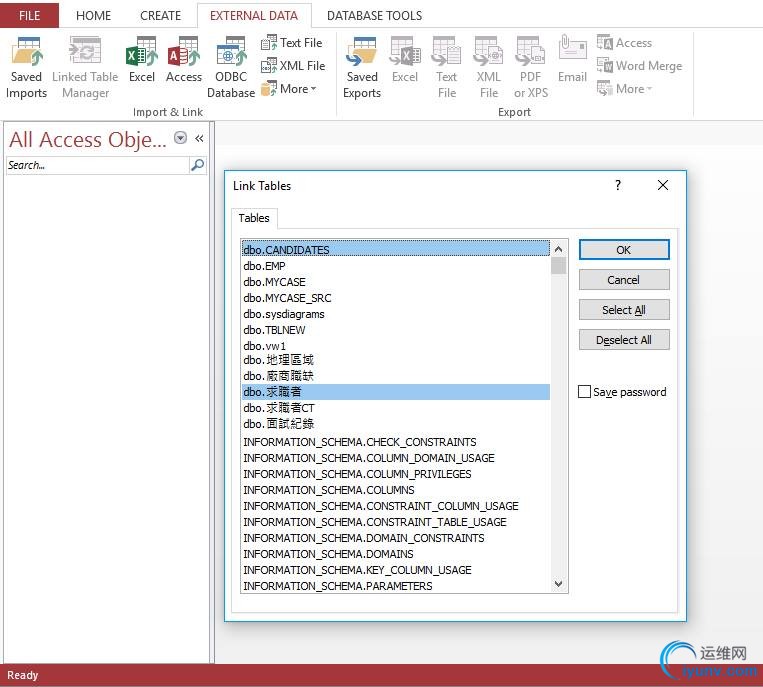Export by Email
The width and height of the screenshot is (763, 687).
[572, 59]
